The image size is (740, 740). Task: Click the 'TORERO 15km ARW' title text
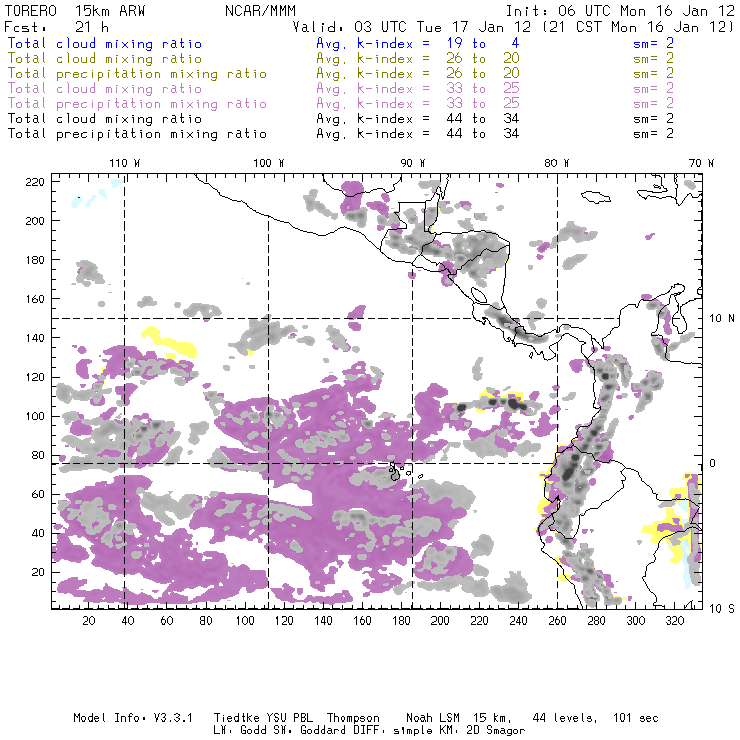75,11
